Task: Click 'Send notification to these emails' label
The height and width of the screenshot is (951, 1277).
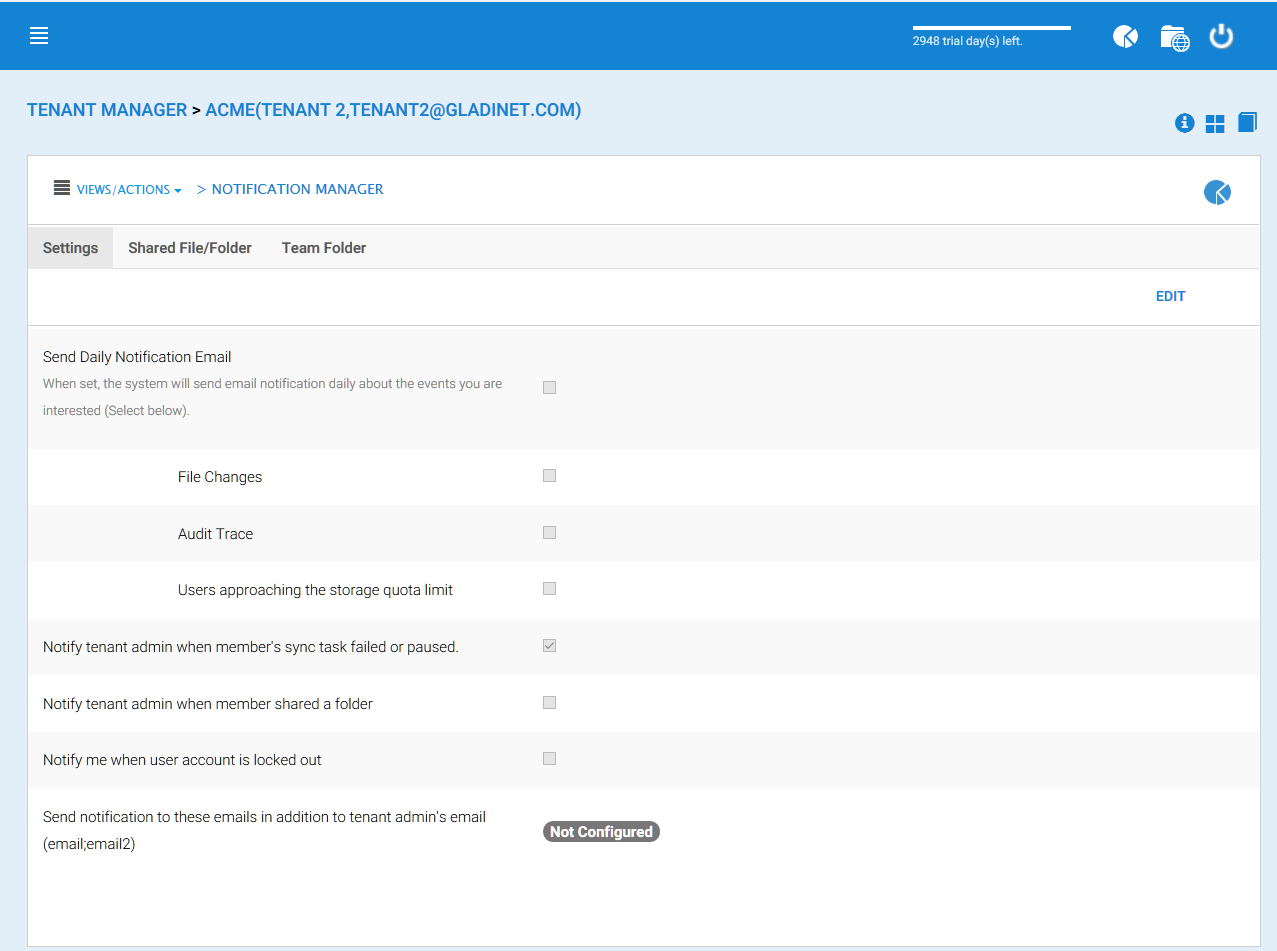Action: pyautogui.click(x=264, y=830)
